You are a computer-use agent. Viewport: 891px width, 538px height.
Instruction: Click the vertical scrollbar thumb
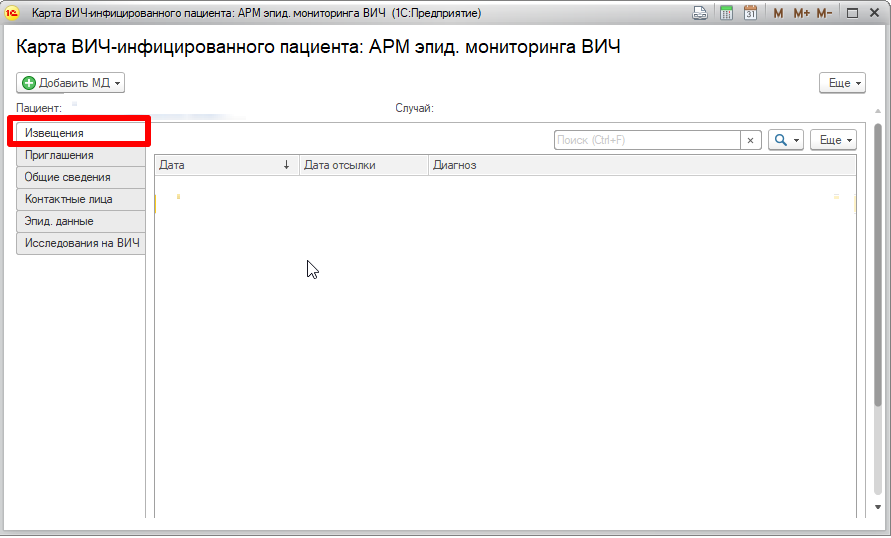coord(878,264)
